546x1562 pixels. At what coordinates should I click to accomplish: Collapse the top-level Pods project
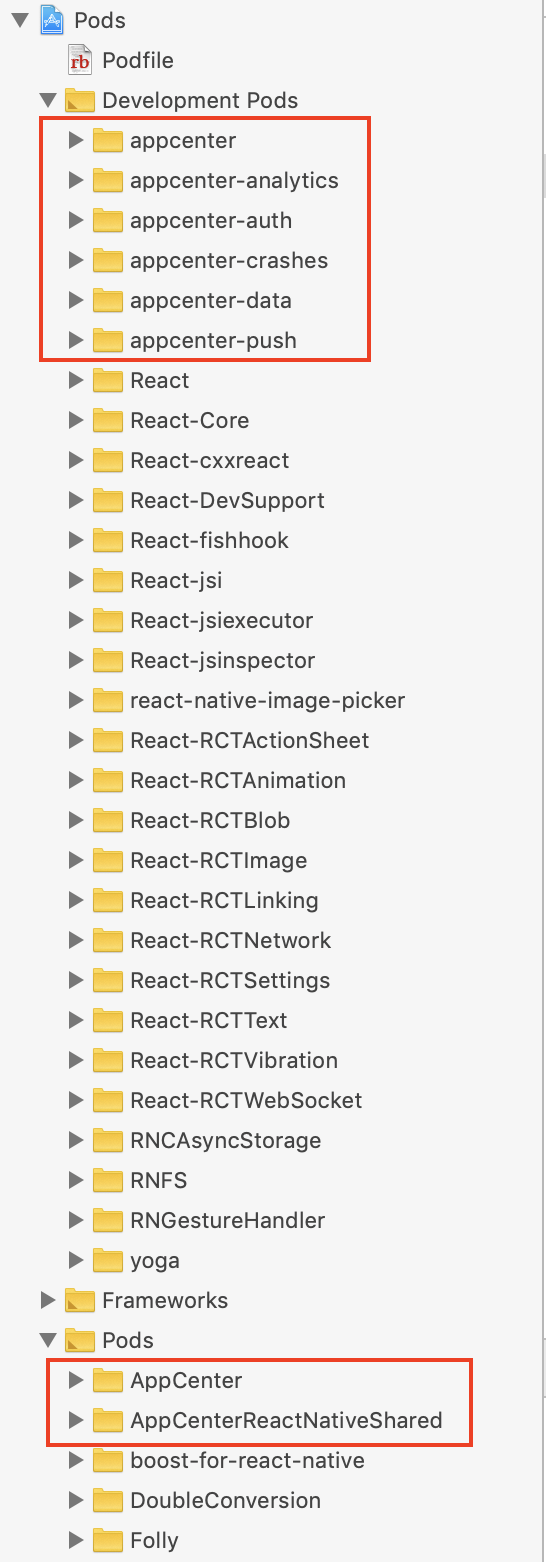[19, 20]
